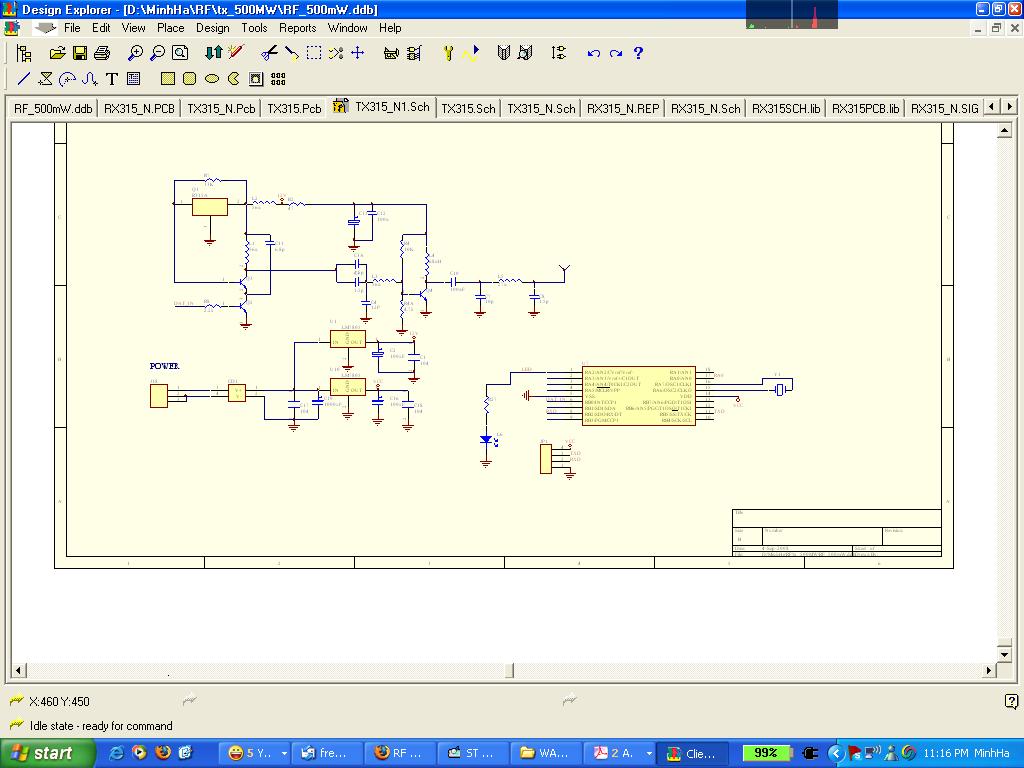The width and height of the screenshot is (1024, 768).
Task: Select the Place Line drawing tool
Action: 24,79
